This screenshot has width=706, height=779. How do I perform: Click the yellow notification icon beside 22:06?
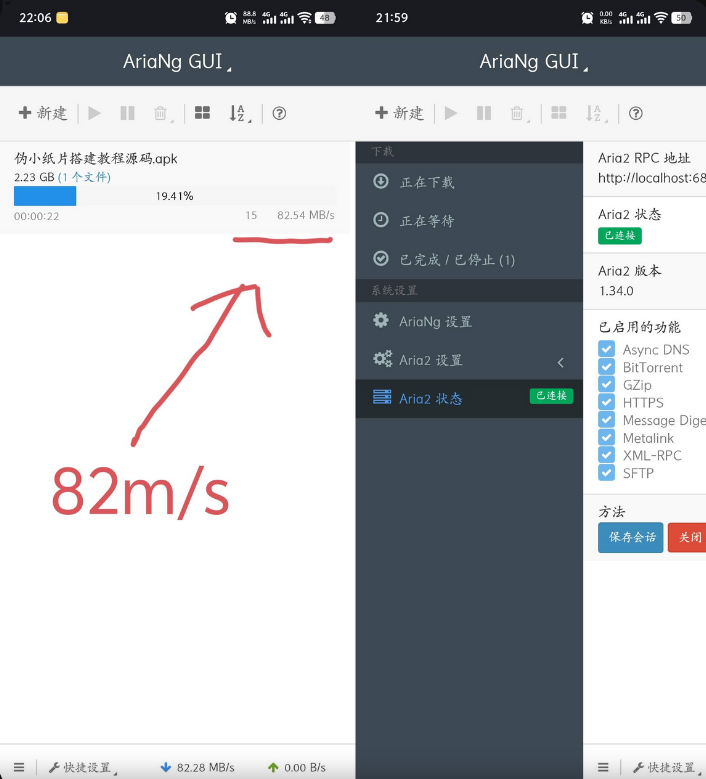pos(62,18)
